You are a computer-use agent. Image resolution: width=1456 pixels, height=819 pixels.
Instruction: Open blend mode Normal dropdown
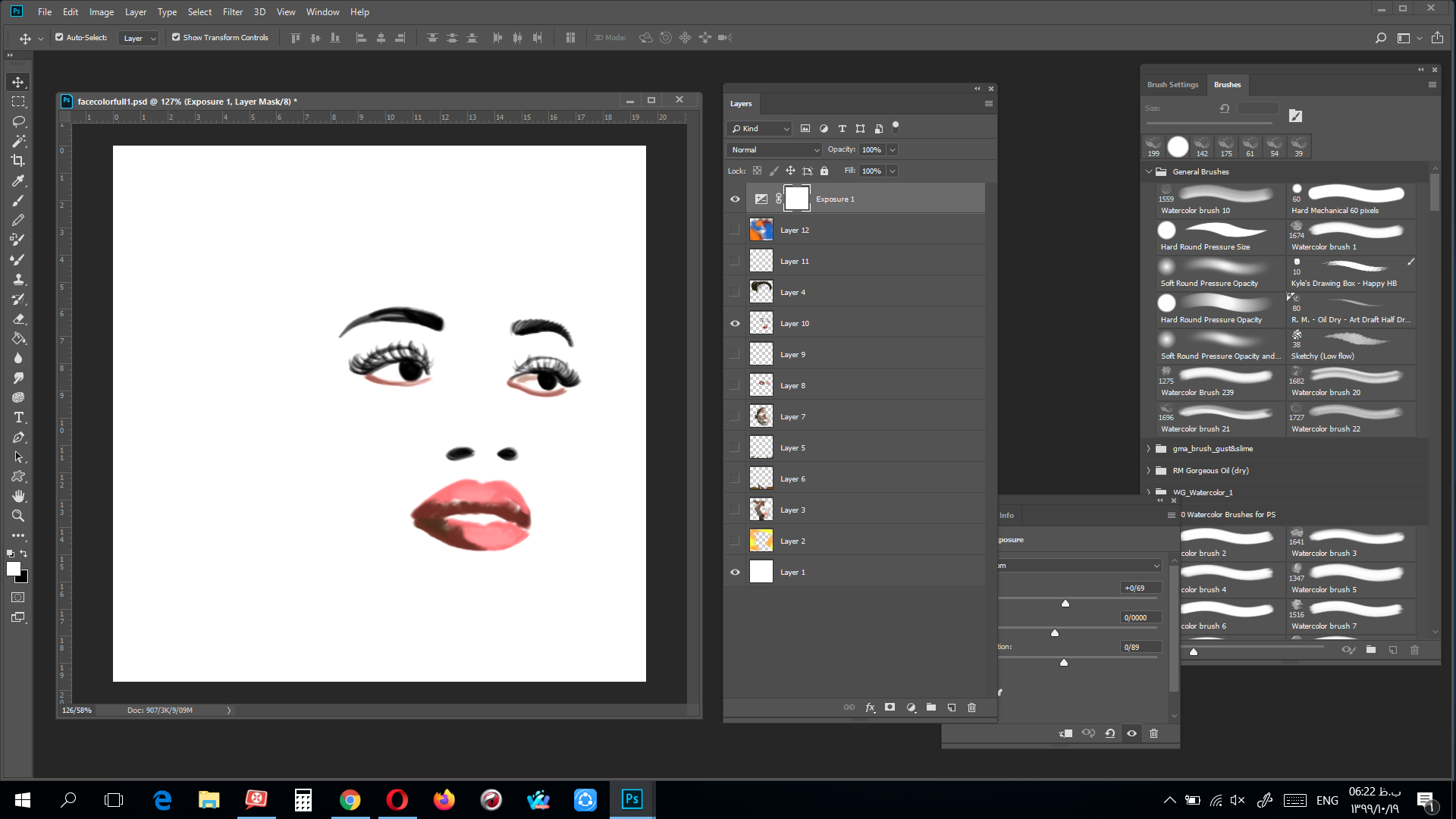point(774,150)
